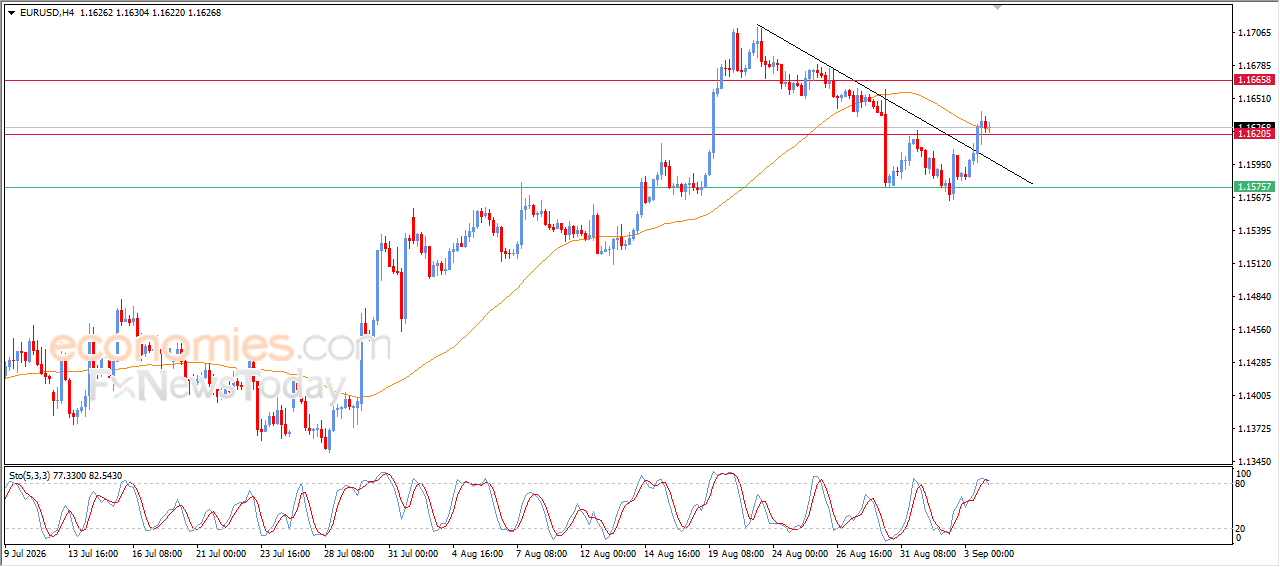The width and height of the screenshot is (1280, 567).
Task: Click the 1.16205 red price level label
Action: (x=1253, y=134)
